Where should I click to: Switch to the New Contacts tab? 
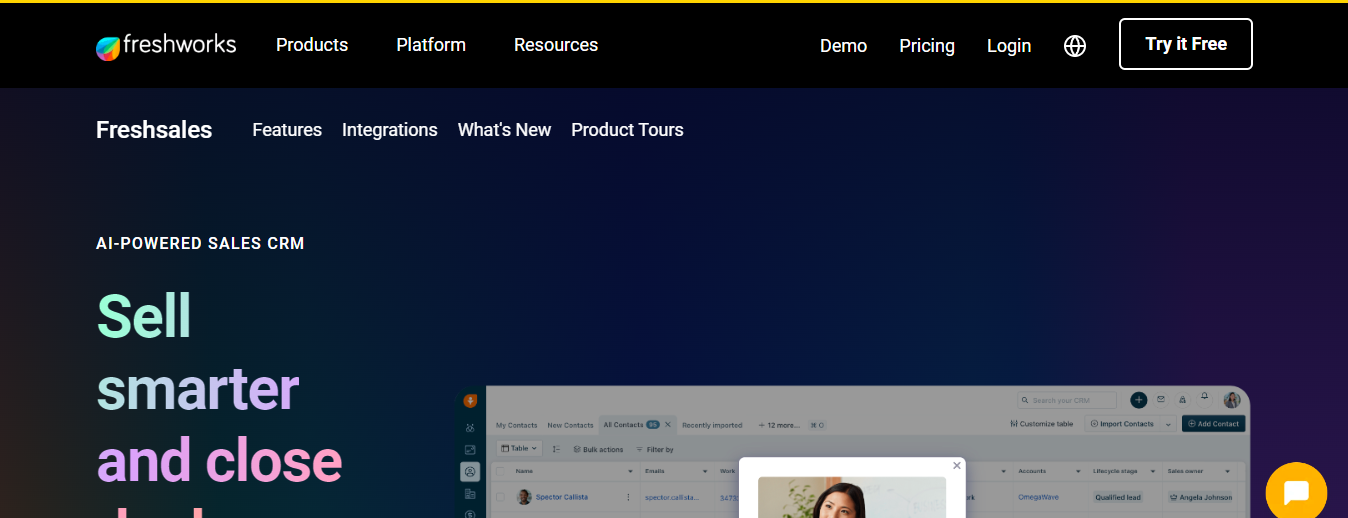570,425
